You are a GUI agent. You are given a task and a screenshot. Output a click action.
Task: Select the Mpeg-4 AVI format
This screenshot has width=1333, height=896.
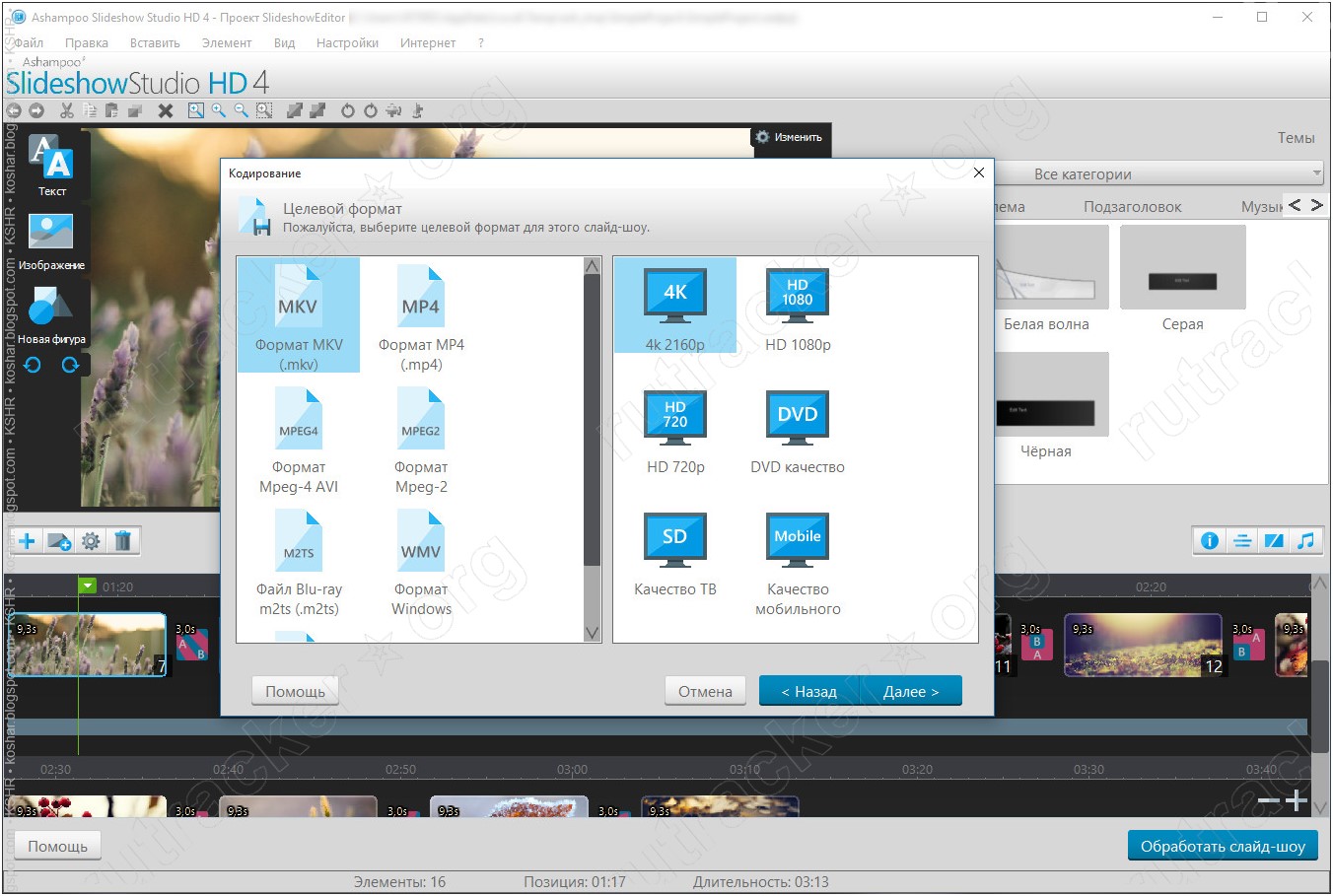tap(299, 439)
